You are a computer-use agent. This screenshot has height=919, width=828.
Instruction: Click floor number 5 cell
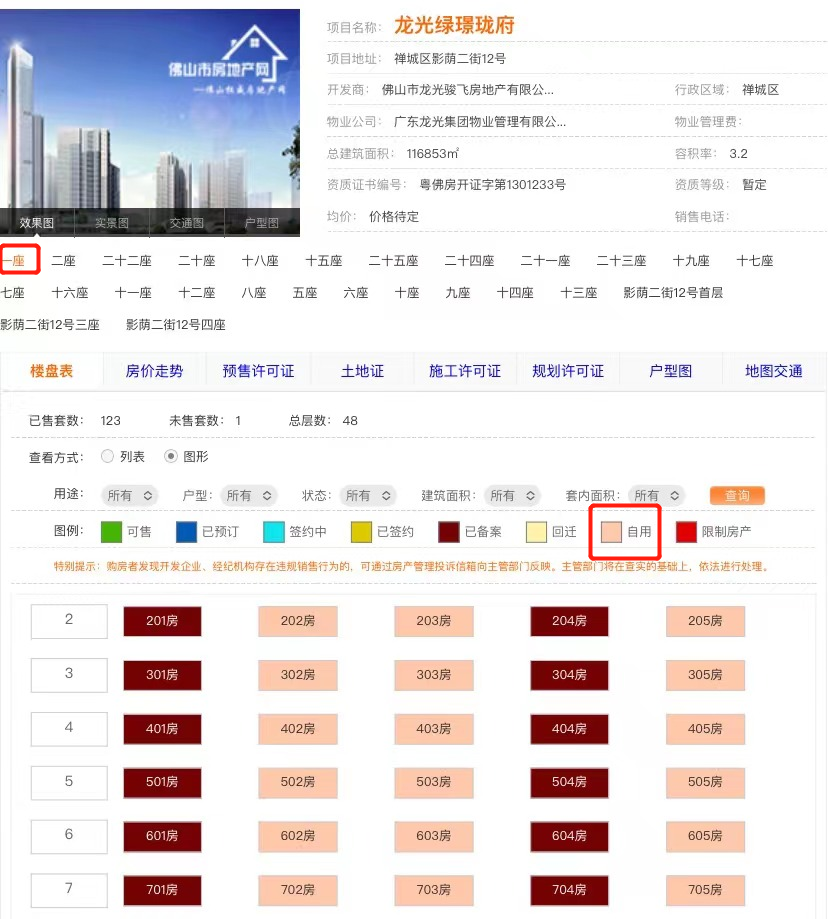69,782
